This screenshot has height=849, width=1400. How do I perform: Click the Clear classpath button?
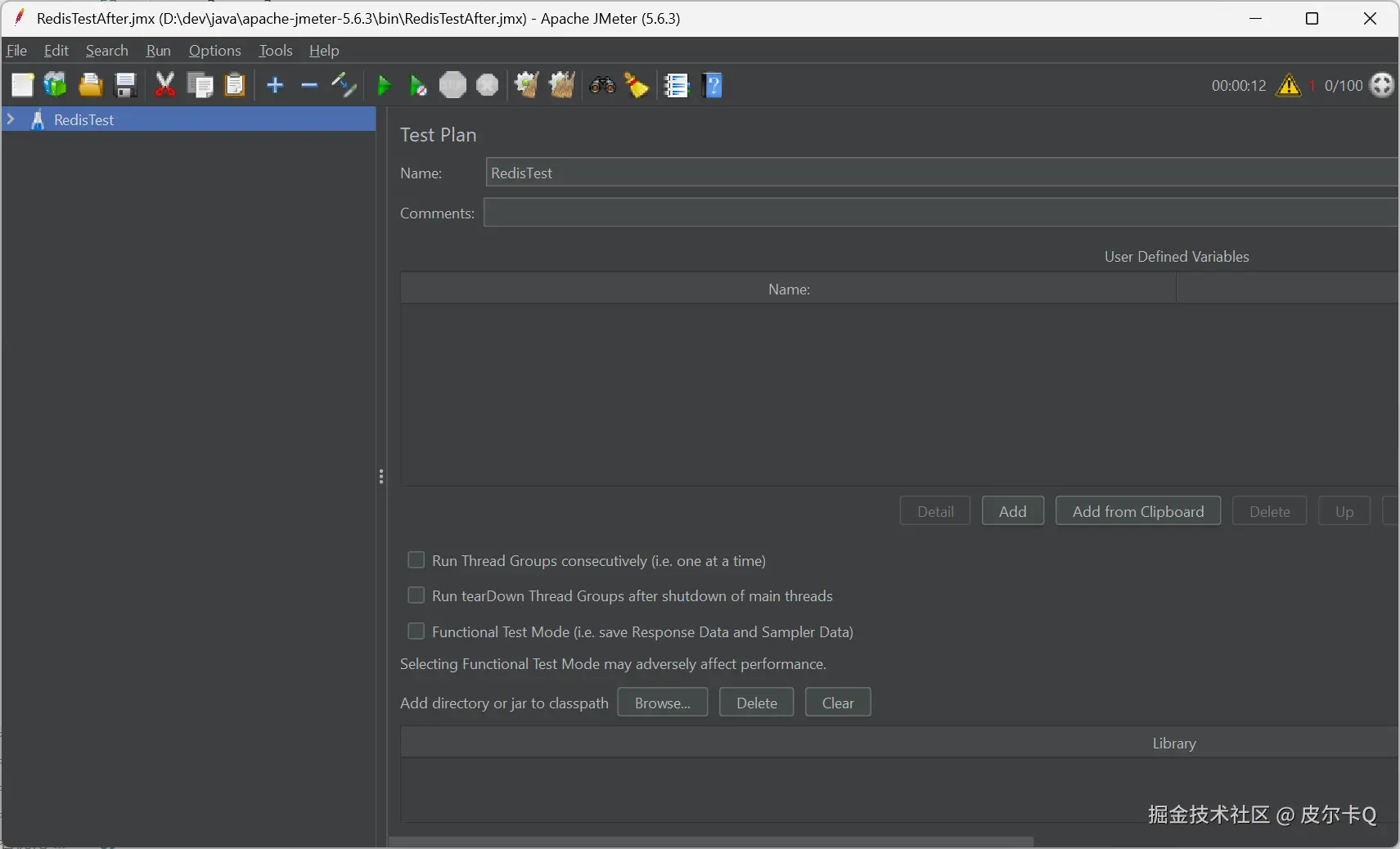(x=838, y=703)
